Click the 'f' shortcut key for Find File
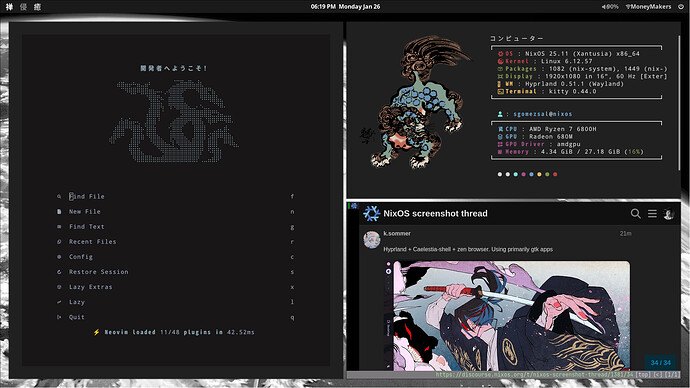The height and width of the screenshot is (388, 690). tap(292, 197)
